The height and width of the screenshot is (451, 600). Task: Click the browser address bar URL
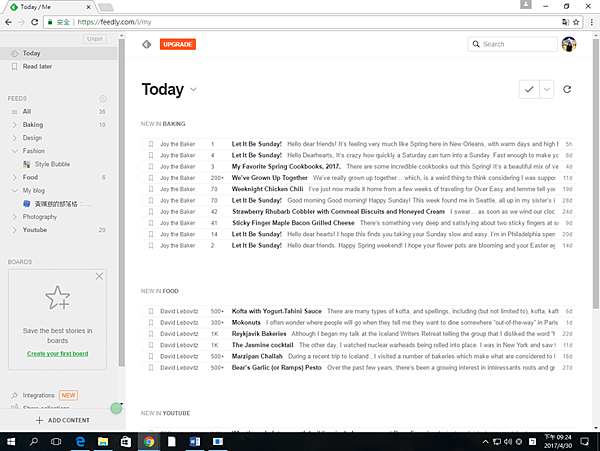114,22
